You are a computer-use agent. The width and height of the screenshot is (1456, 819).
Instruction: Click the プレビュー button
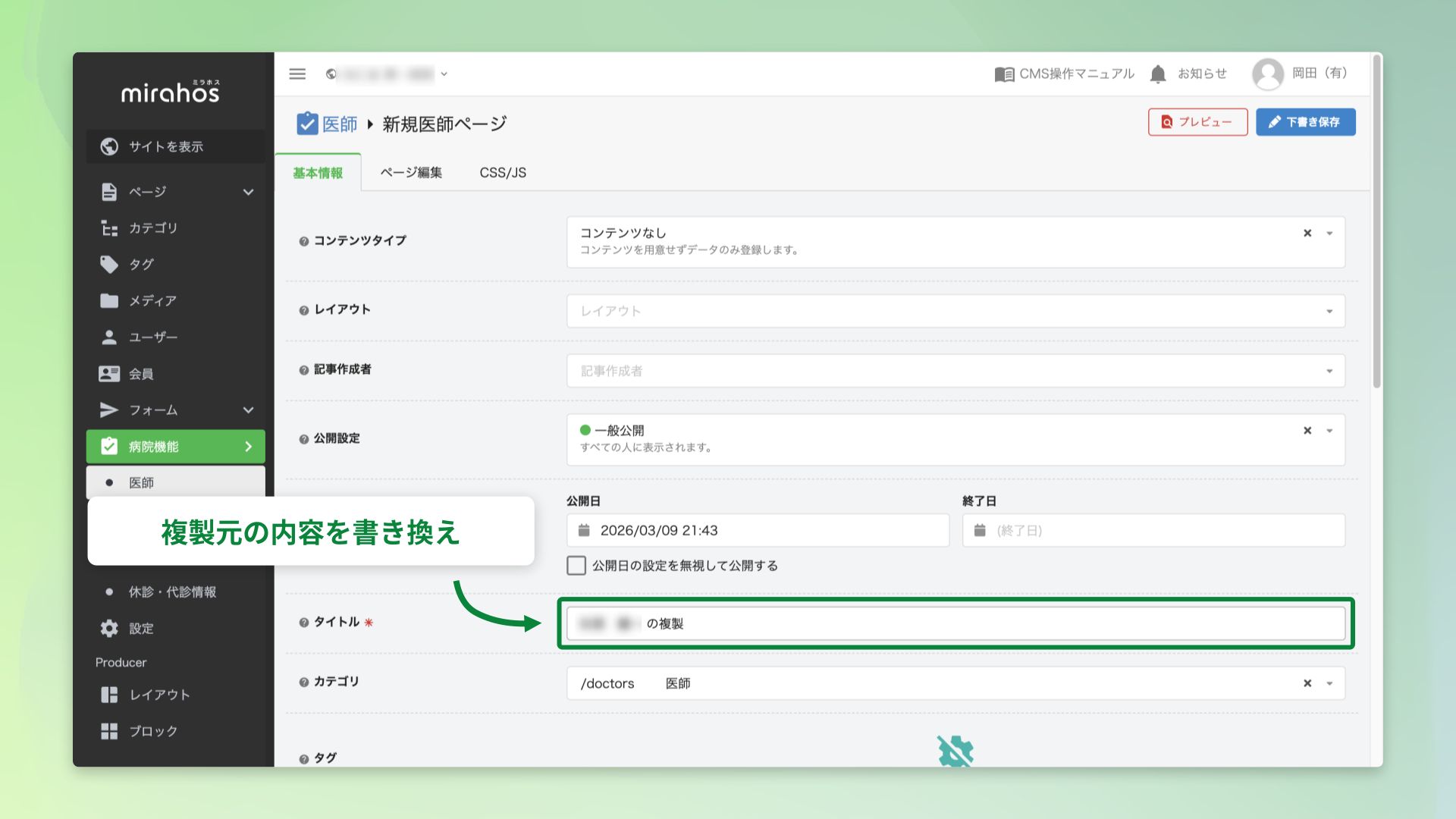pyautogui.click(x=1197, y=122)
